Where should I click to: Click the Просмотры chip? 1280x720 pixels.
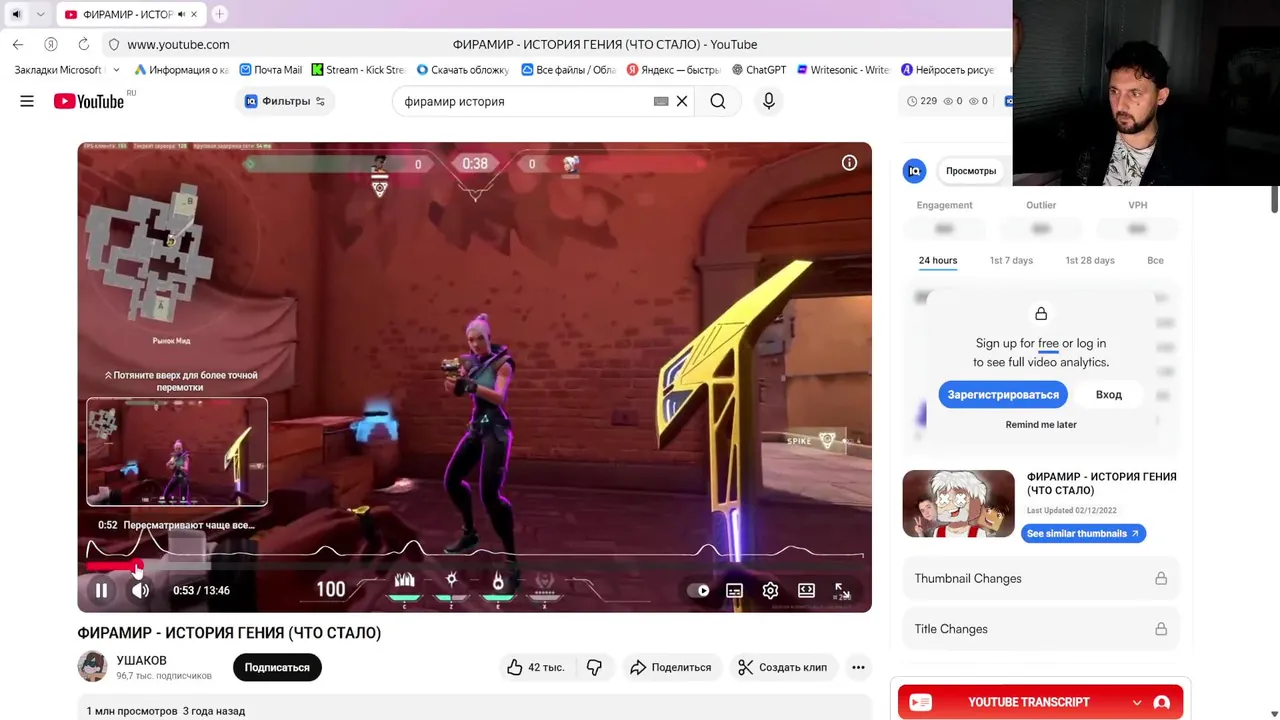(x=971, y=171)
